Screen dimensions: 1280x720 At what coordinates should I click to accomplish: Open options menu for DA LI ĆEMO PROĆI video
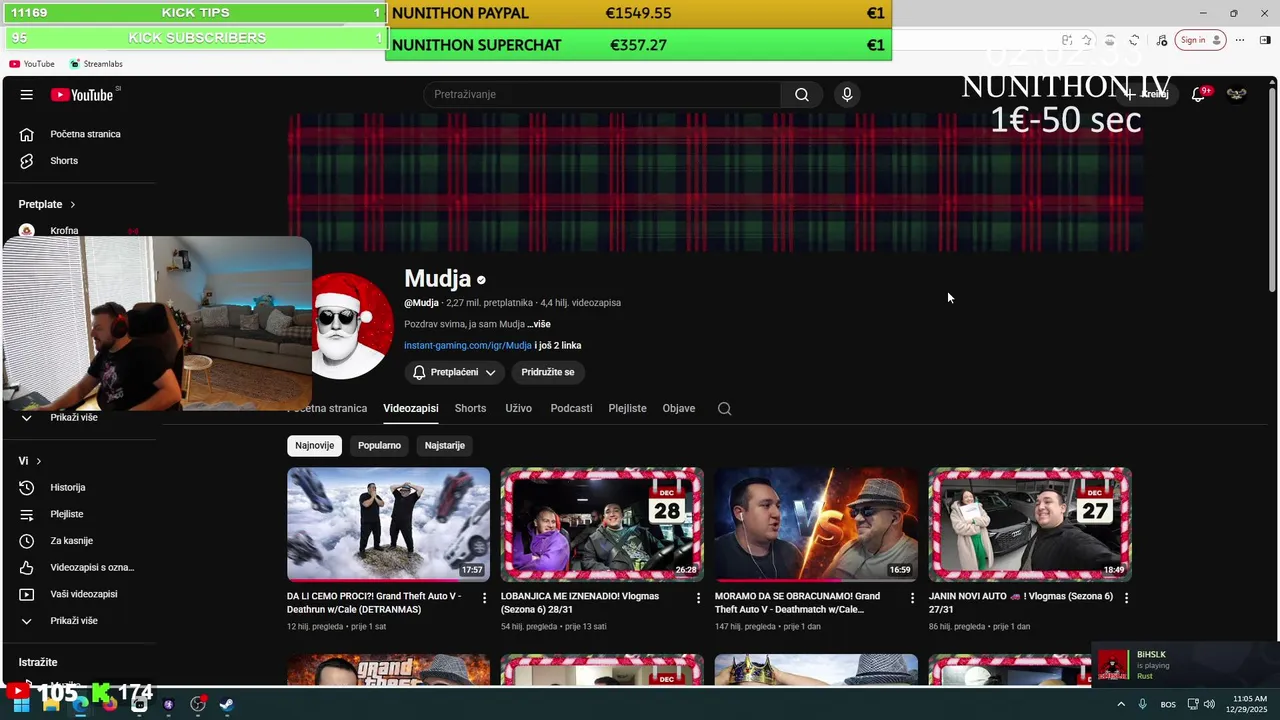tap(485, 598)
